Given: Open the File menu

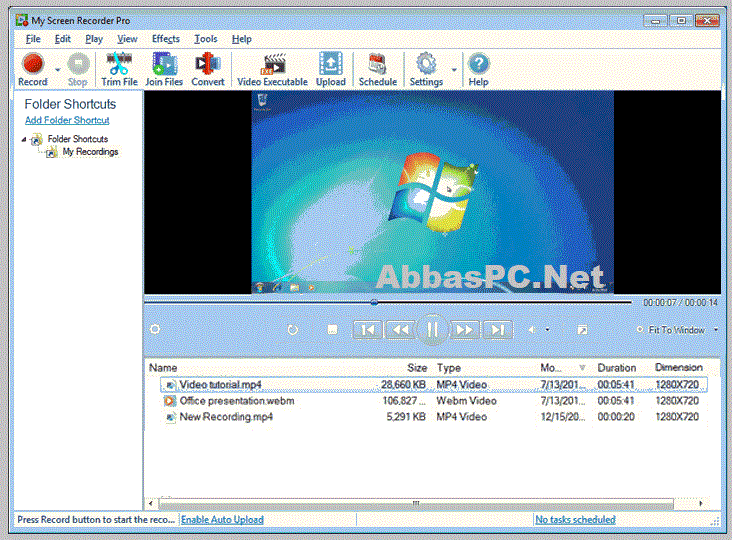Looking at the screenshot, I should [x=33, y=39].
